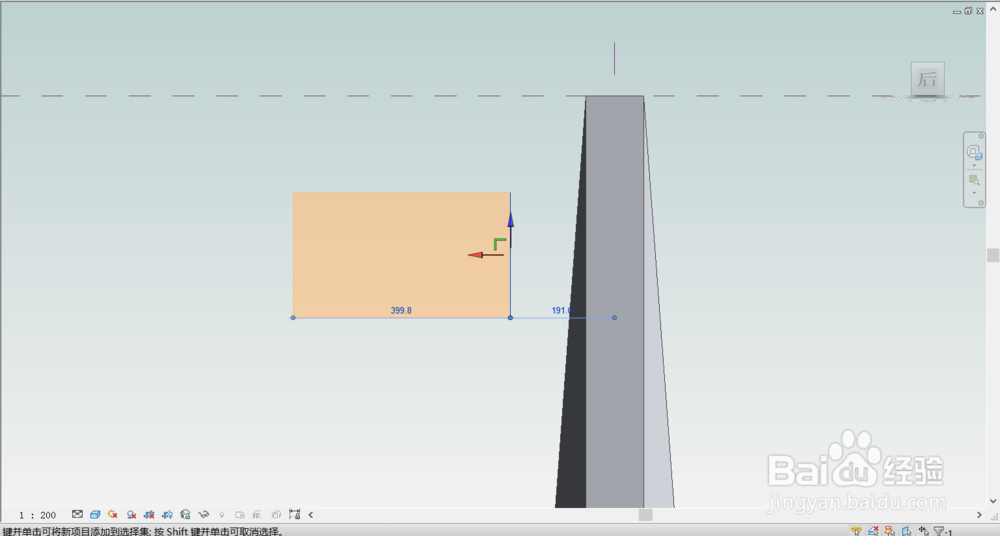Show or hide crop region icon
Viewport: 1000px width, 536px height.
tap(167, 514)
